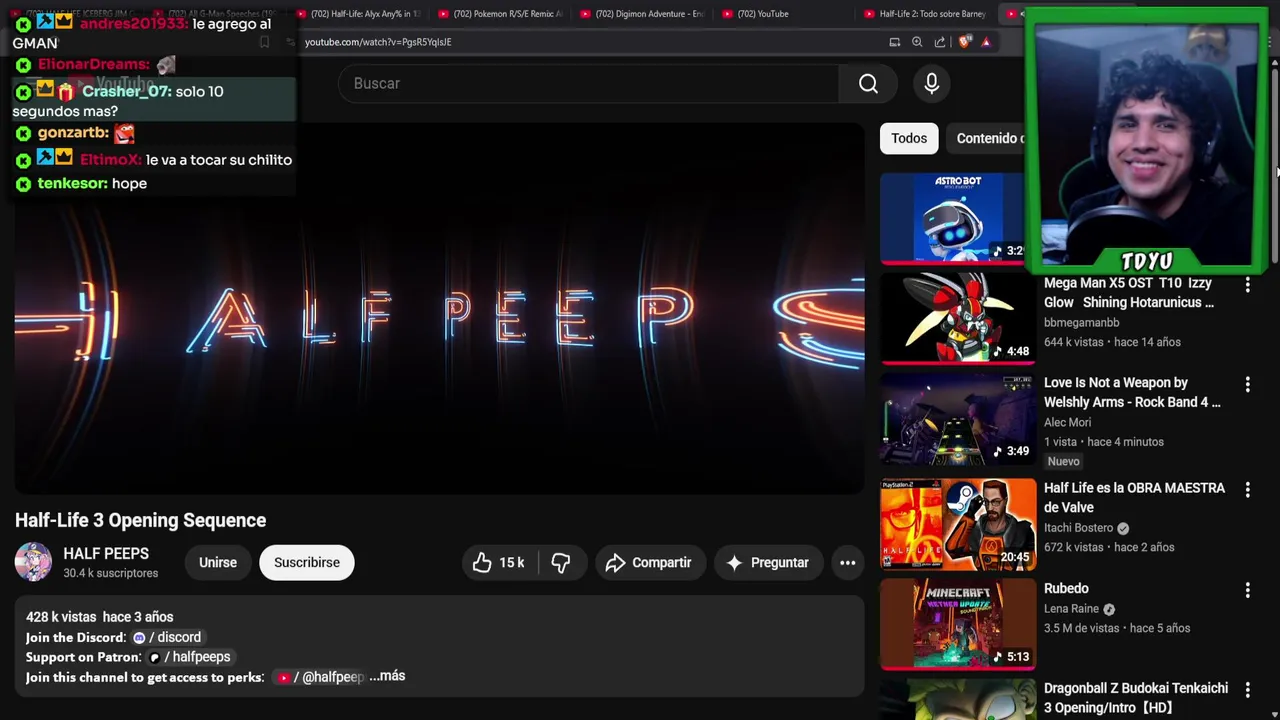Start voice search with microphone icon

[x=932, y=84]
